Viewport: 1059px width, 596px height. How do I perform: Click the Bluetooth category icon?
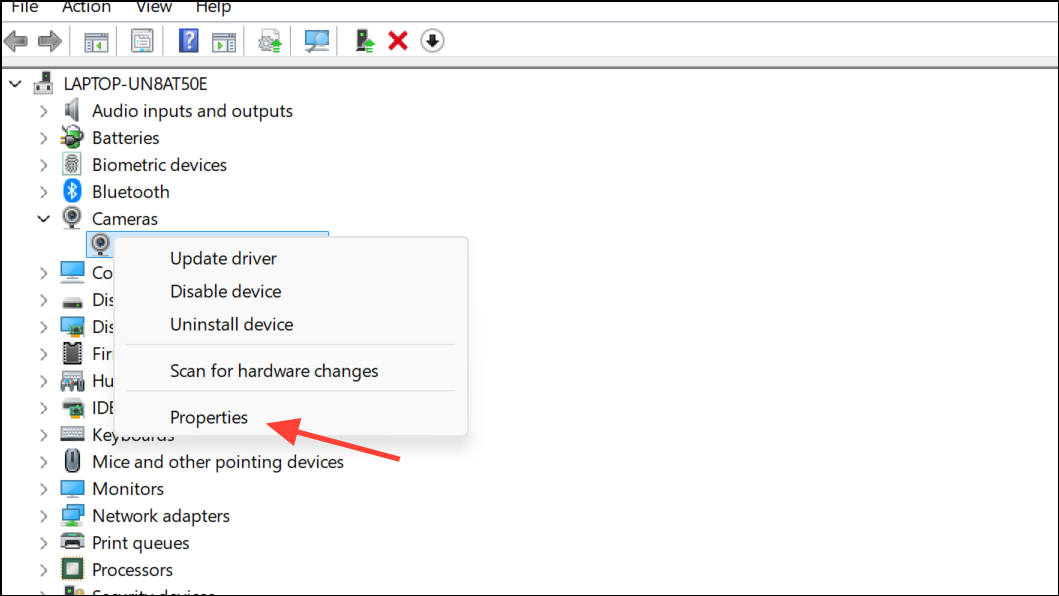(x=72, y=192)
